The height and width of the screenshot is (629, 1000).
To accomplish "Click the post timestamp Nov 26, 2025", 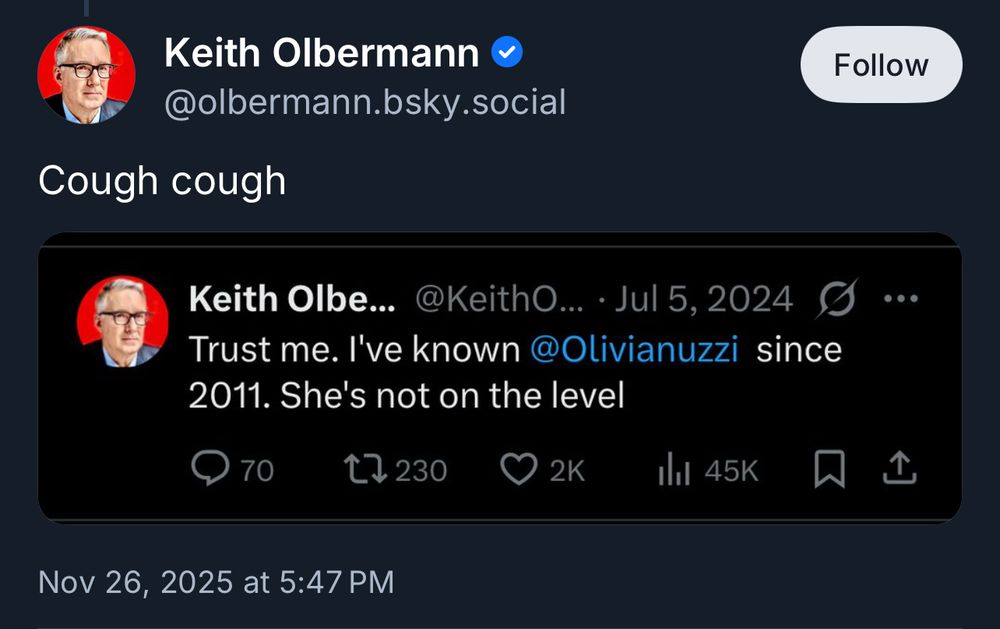I will (x=216, y=582).
